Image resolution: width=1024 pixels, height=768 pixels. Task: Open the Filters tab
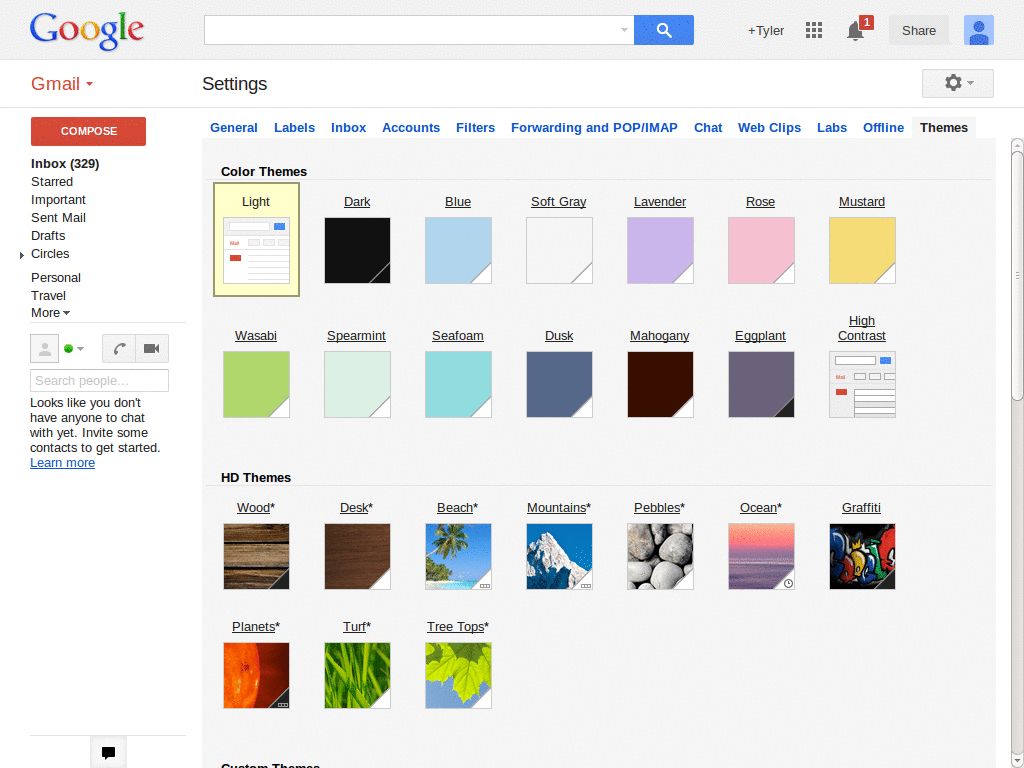point(475,127)
